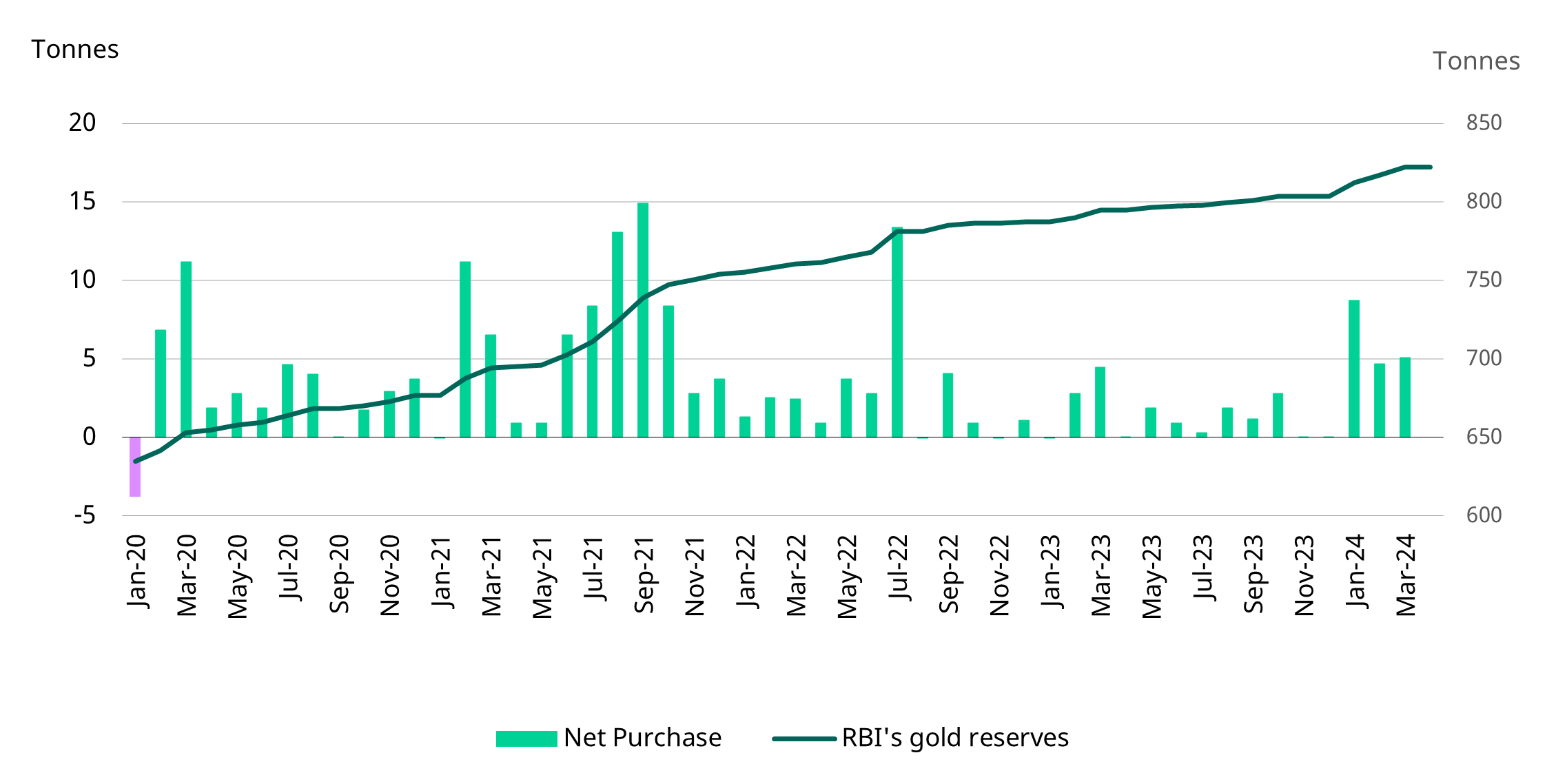1567x784 pixels.
Task: Click the Sep-22 x-axis label
Action: click(948, 575)
